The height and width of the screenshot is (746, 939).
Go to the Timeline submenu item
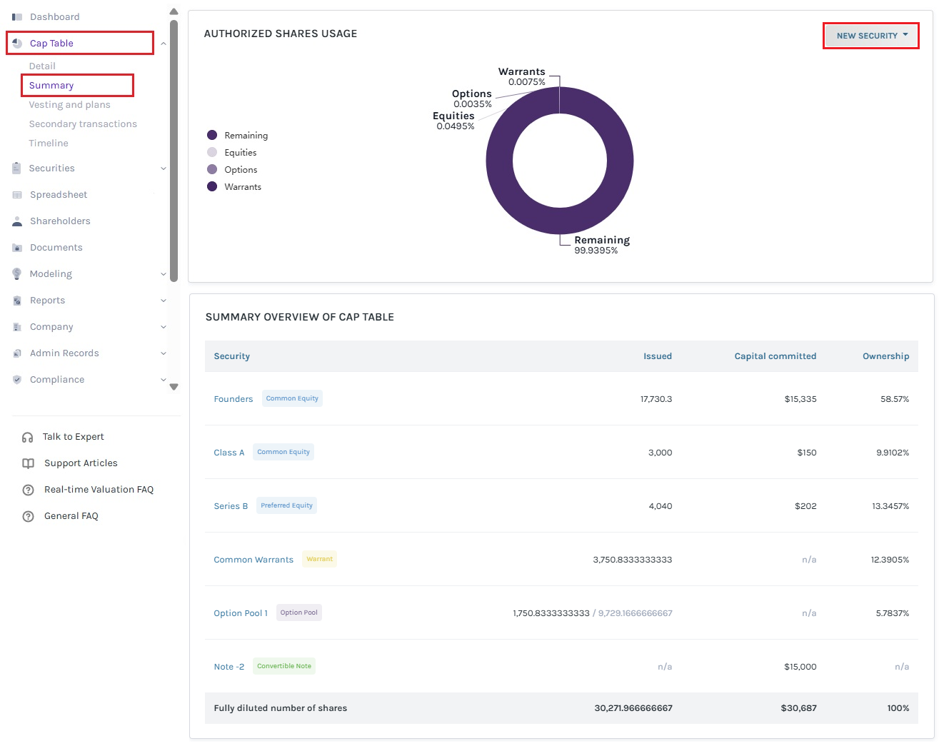pos(49,143)
